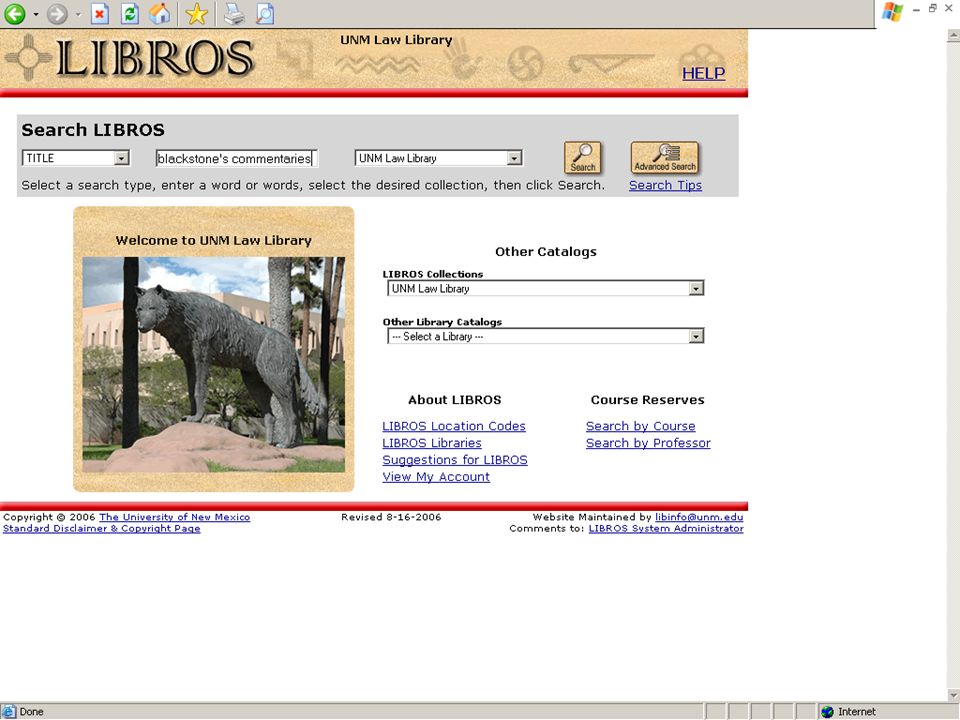The image size is (960, 720).
Task: Click the browser Forward arrow button
Action: pyautogui.click(x=58, y=13)
